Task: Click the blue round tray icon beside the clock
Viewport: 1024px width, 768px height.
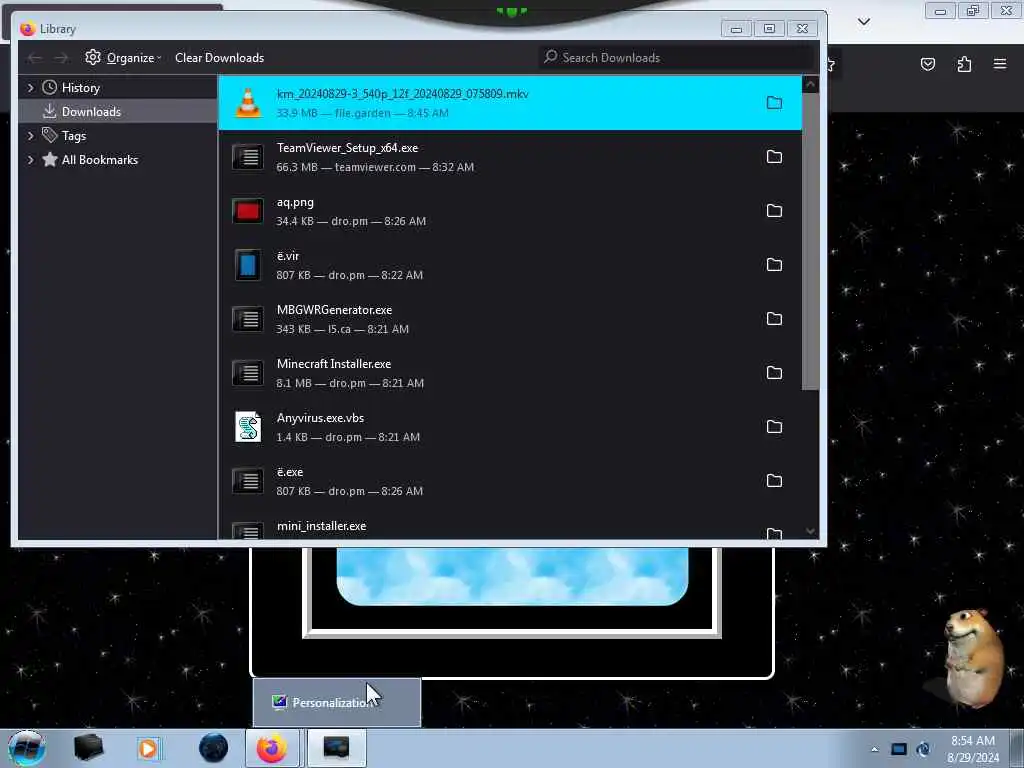Action: click(923, 749)
